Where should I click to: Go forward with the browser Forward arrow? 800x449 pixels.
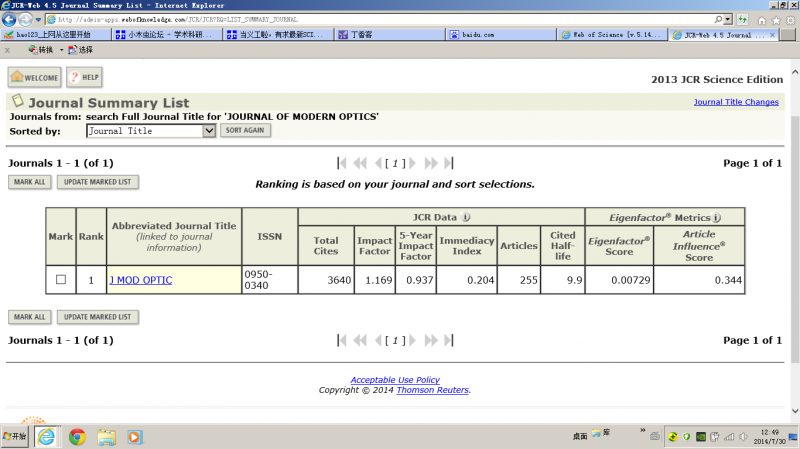tap(25, 20)
